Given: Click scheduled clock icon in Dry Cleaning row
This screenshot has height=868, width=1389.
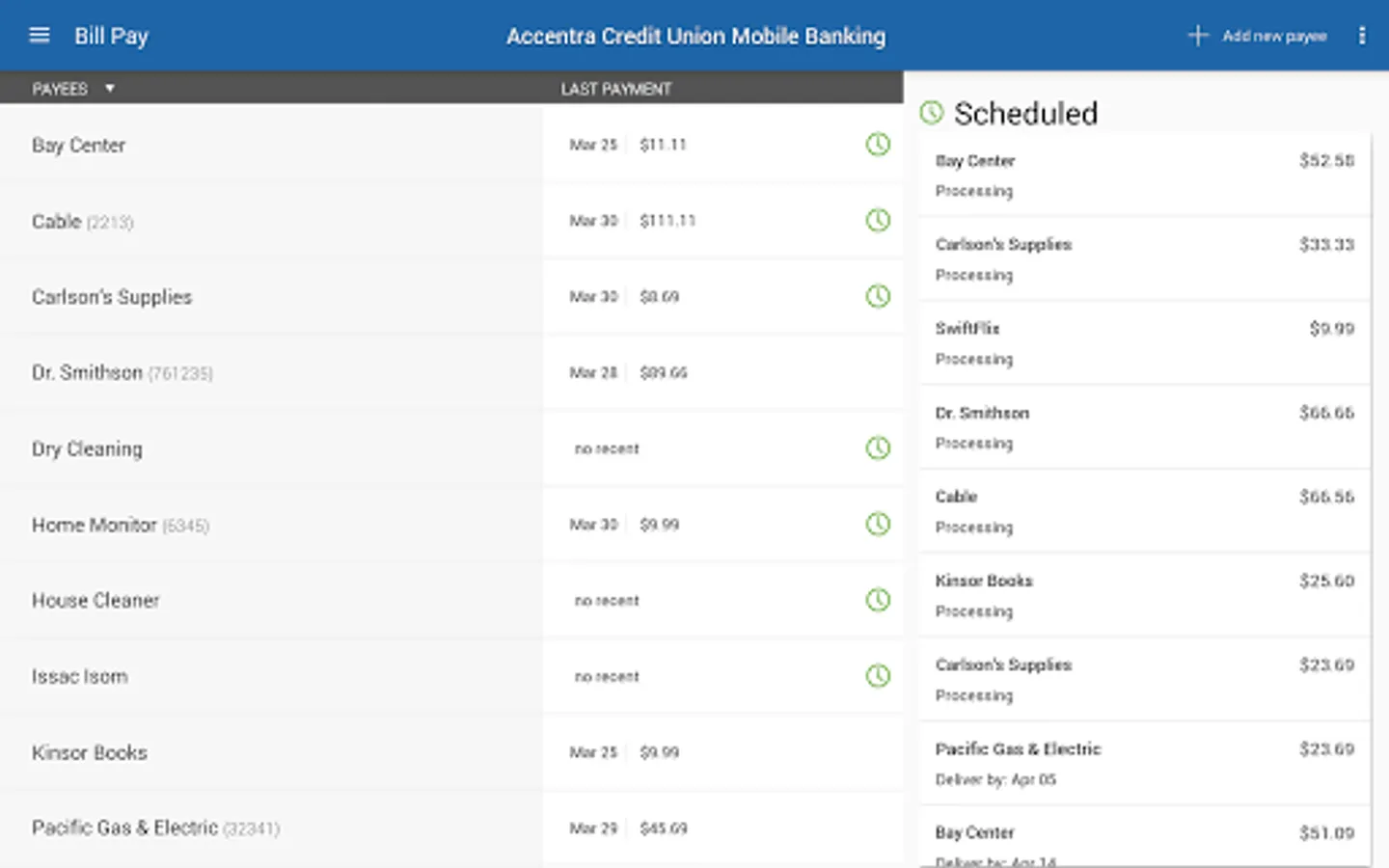Looking at the screenshot, I should click(x=878, y=448).
